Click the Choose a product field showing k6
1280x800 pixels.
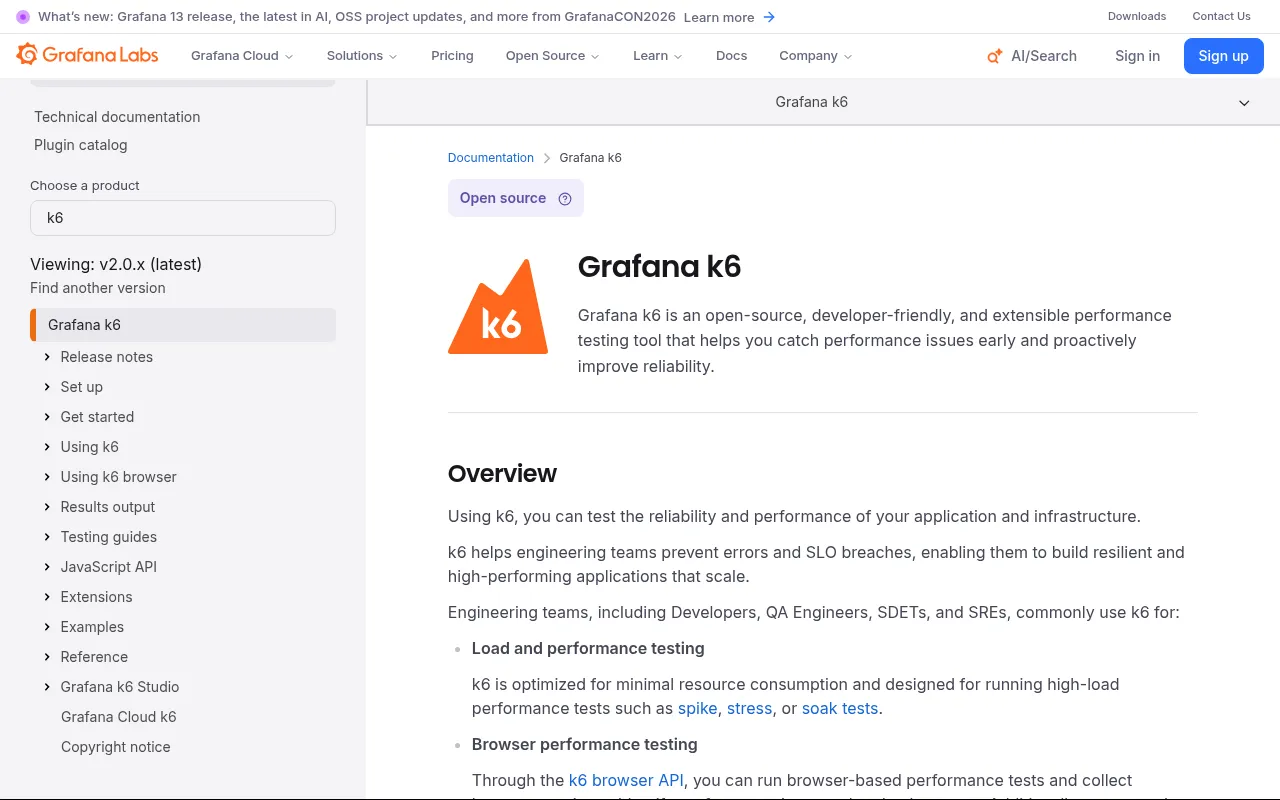pyautogui.click(x=183, y=218)
